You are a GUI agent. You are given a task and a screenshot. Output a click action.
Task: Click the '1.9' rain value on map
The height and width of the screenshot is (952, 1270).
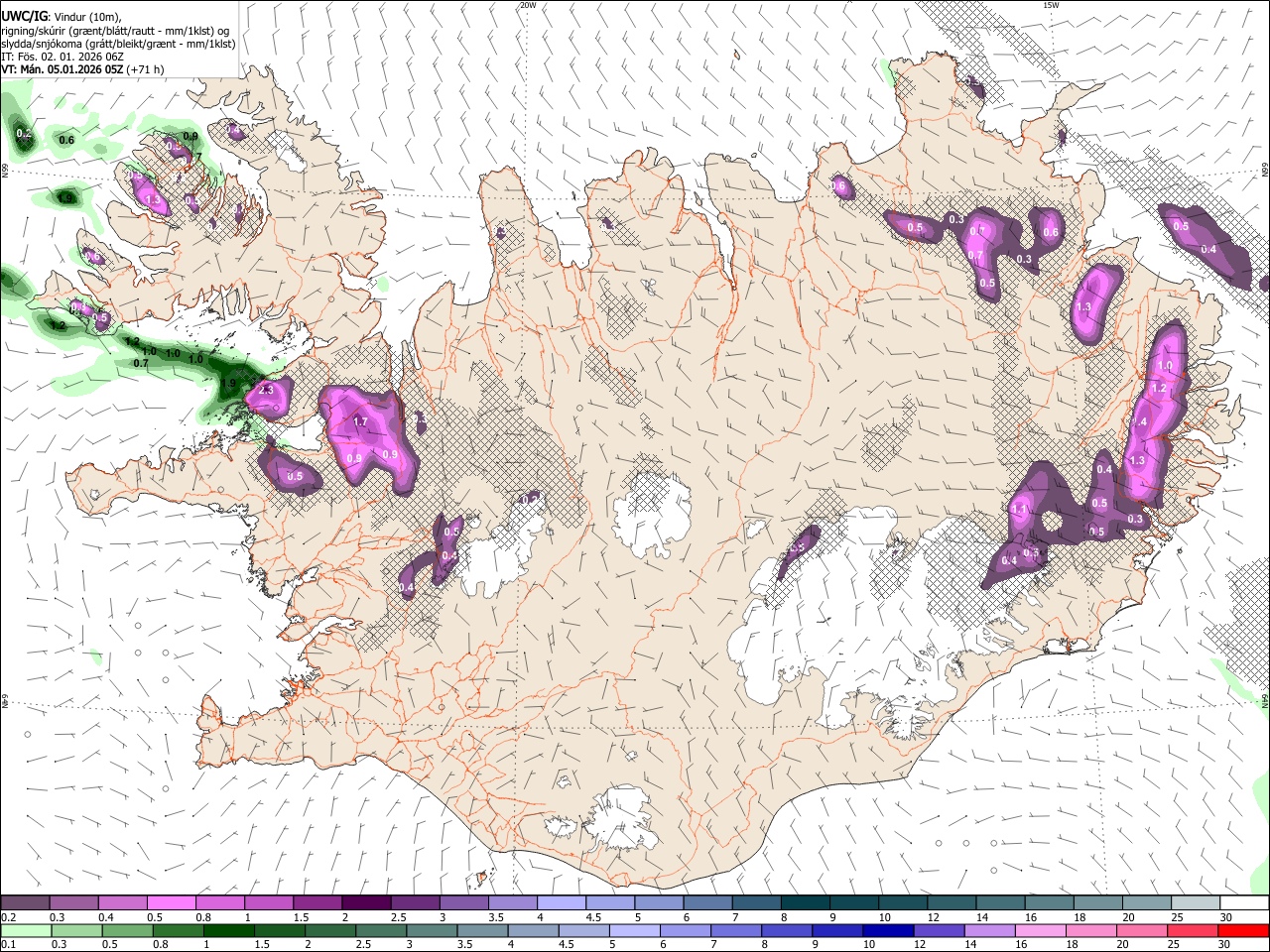tap(227, 384)
